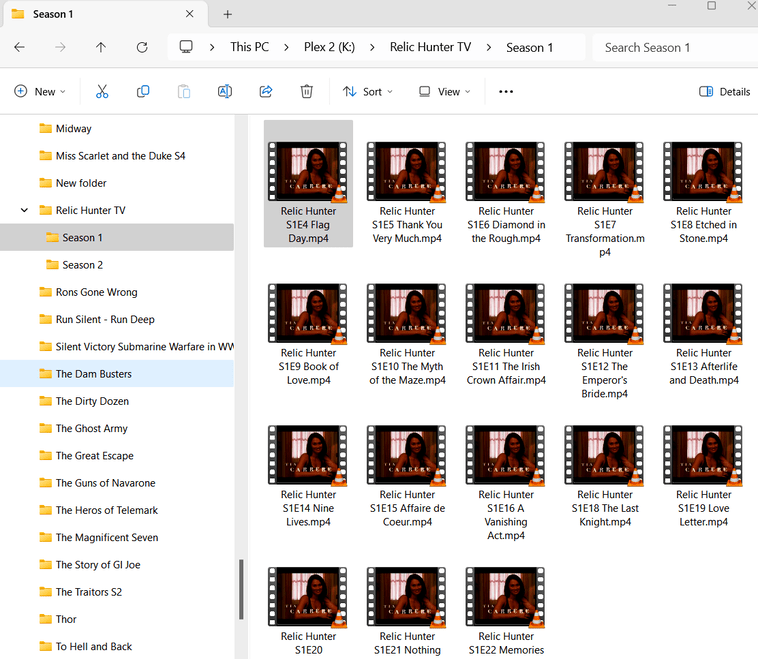Select The Dam Busters folder
This screenshot has height=659, width=758.
tap(117, 374)
